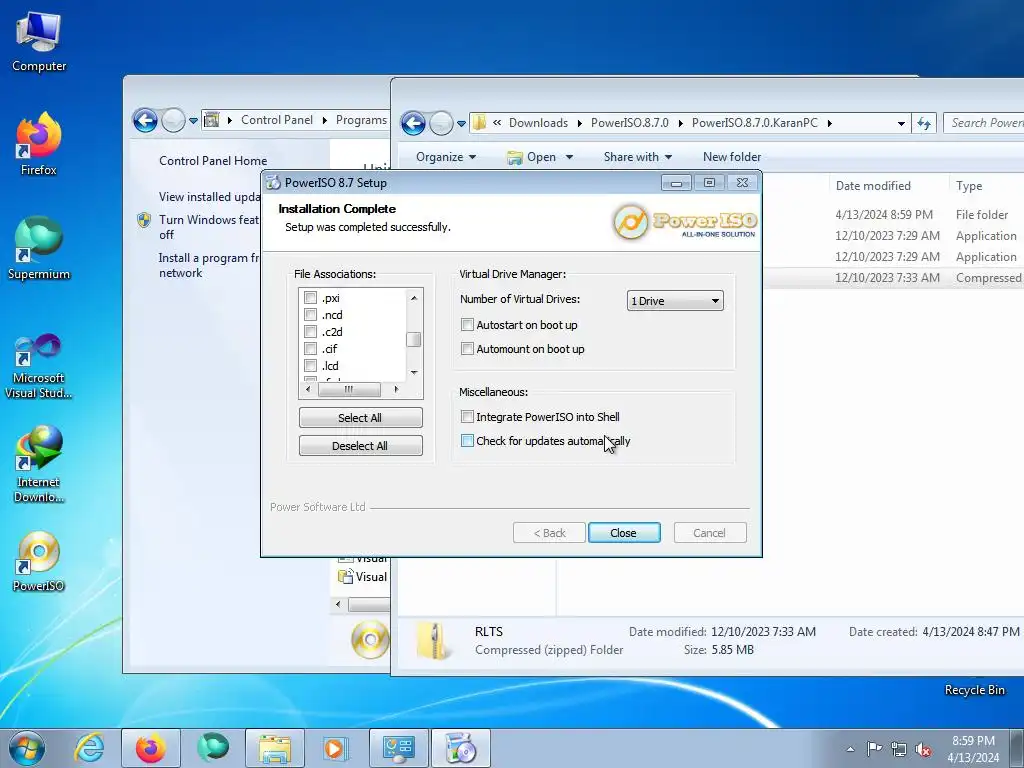Click the file associations horizontal scrollbar thumb
The image size is (1024, 768).
pos(349,389)
